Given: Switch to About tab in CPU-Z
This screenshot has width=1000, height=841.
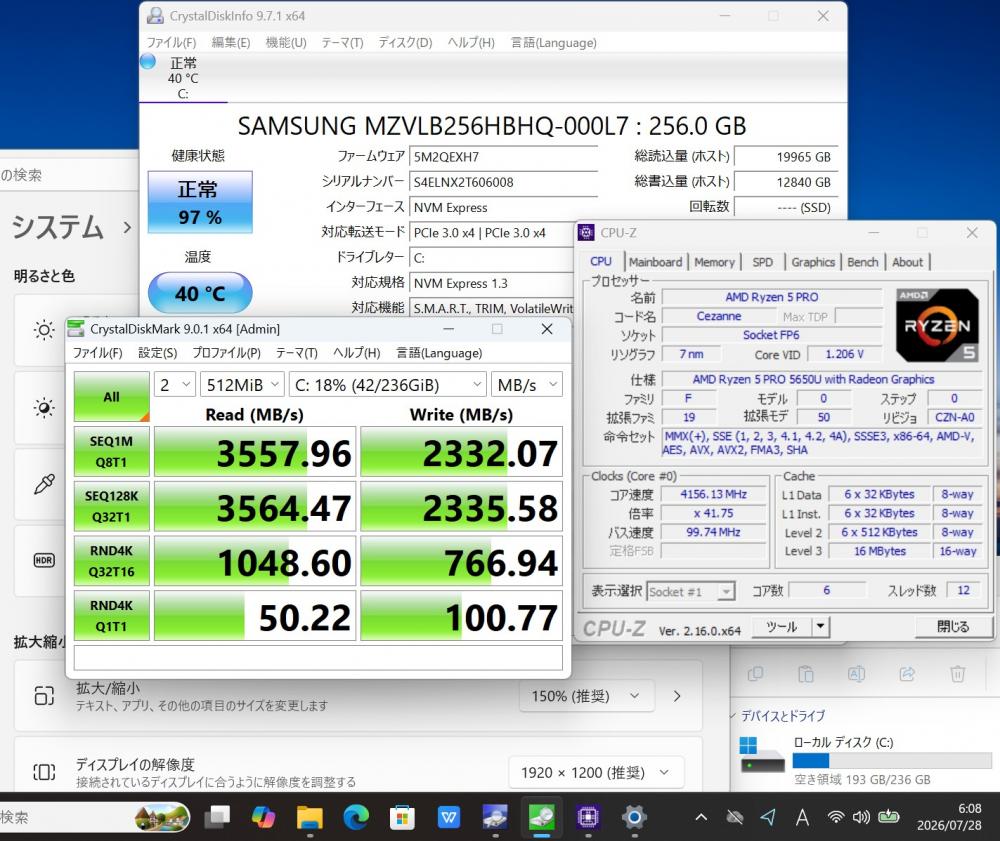Looking at the screenshot, I should [907, 262].
